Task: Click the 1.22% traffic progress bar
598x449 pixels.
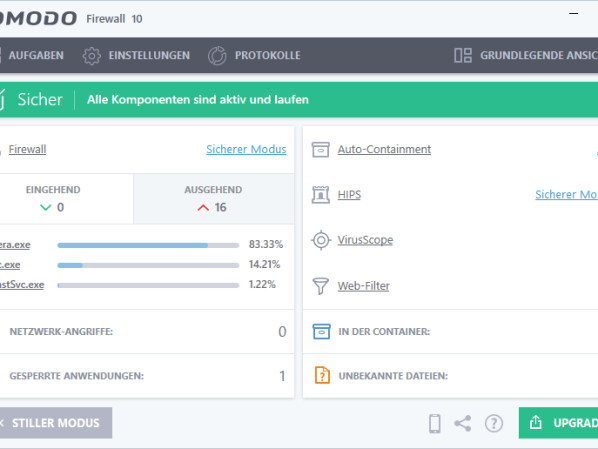Action: tap(148, 285)
